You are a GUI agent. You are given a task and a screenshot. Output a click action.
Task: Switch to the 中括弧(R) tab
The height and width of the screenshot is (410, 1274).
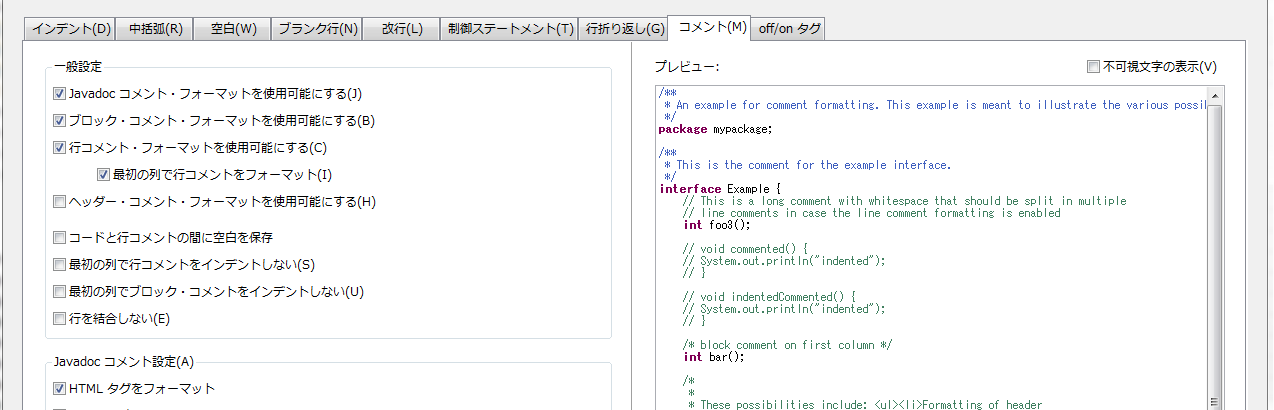[156, 28]
